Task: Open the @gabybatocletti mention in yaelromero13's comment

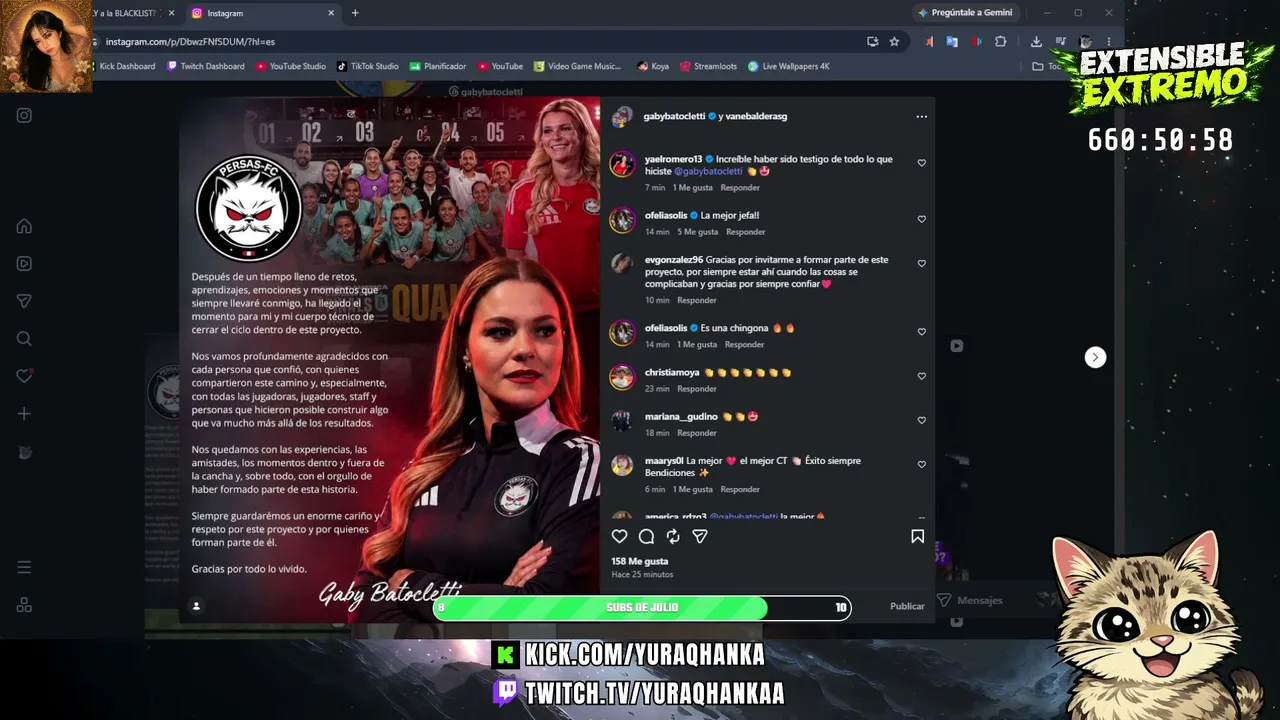Action: click(708, 171)
